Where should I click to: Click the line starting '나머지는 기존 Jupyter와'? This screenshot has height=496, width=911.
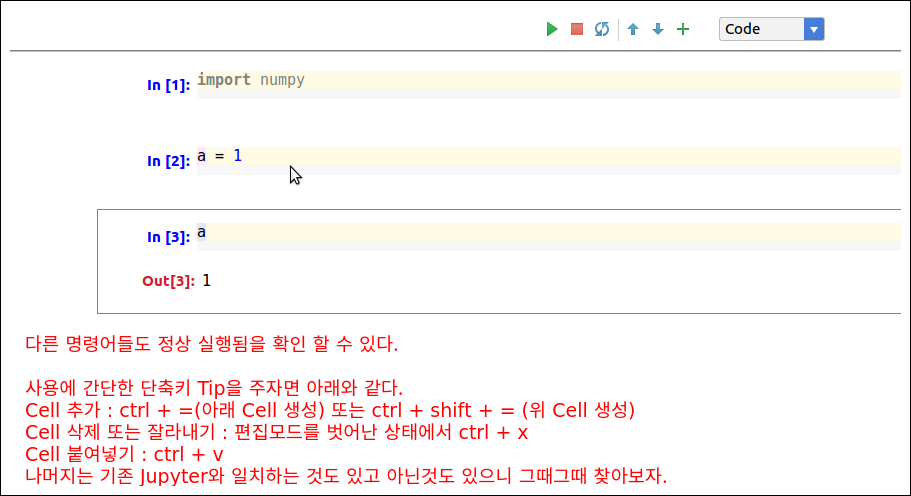(x=346, y=476)
